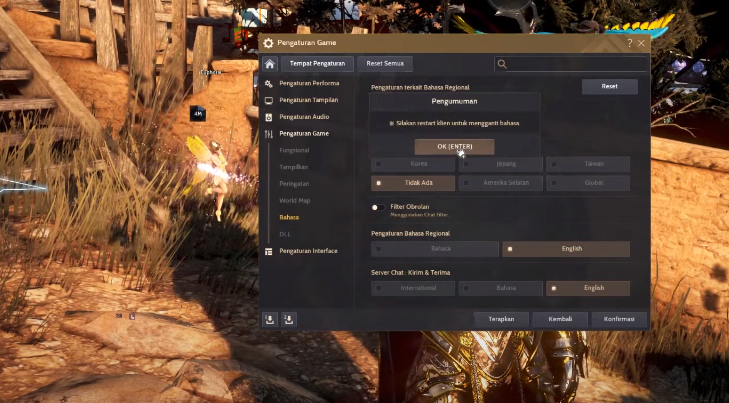Toggle the Filter Obrolan switch
Screen dimensions: 729x403
point(378,207)
